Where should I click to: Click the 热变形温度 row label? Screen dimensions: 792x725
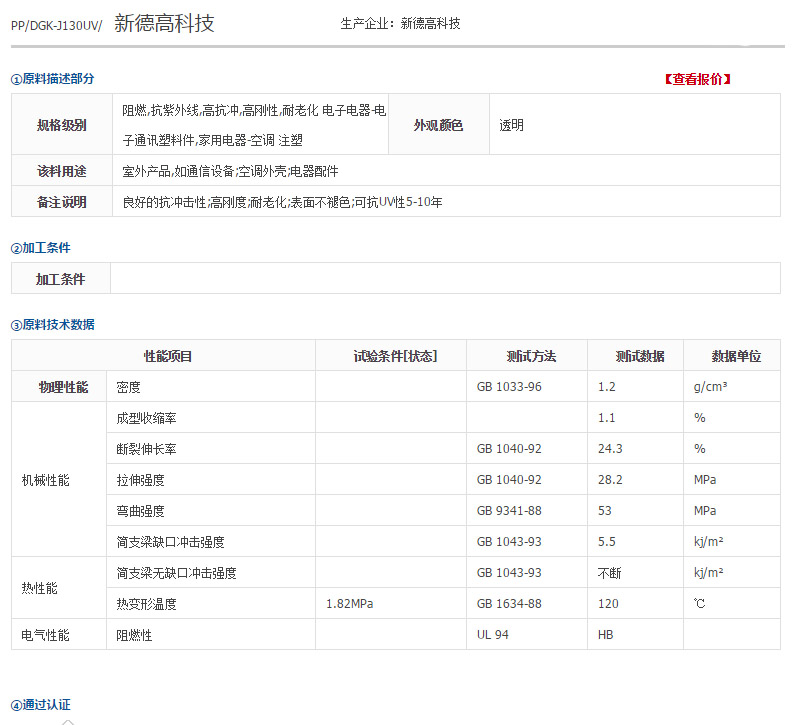coord(146,604)
